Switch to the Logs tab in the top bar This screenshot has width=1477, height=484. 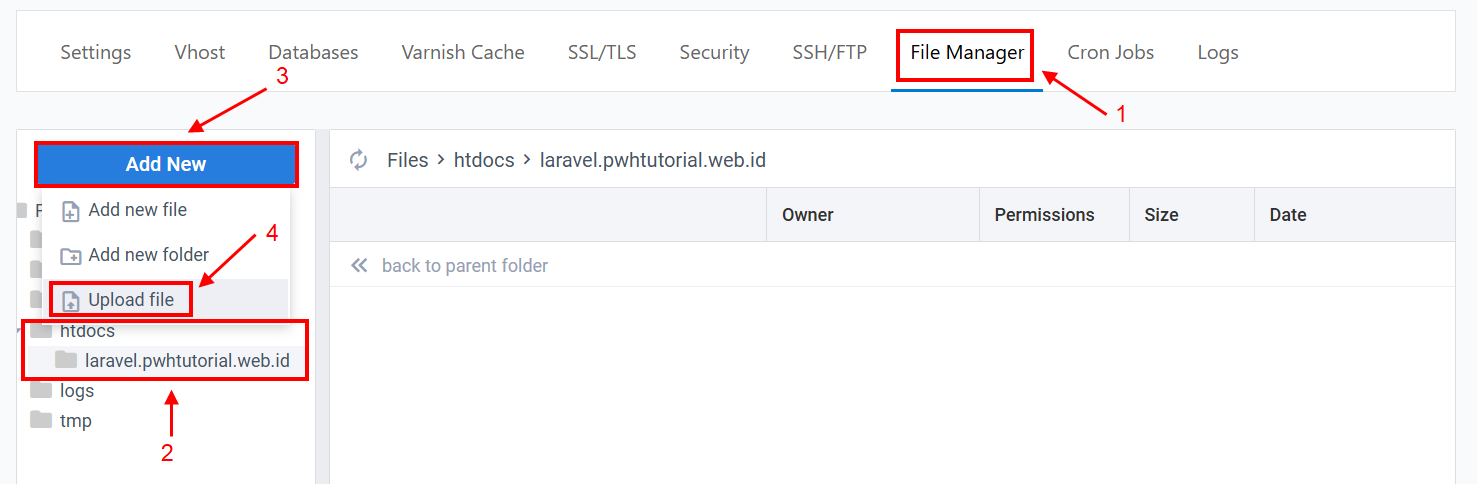(1218, 53)
